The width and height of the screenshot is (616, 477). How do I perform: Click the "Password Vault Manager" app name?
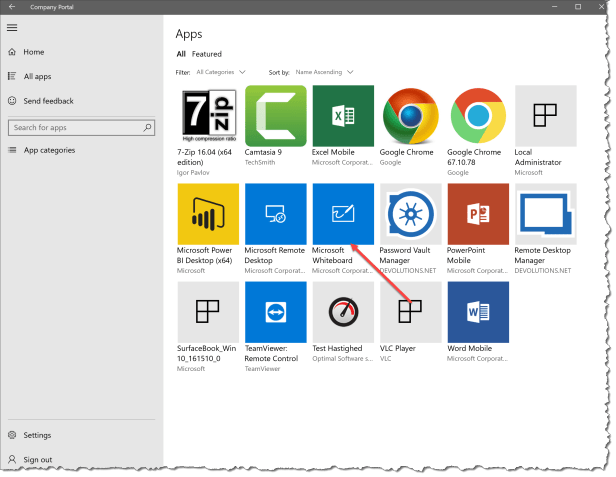[405, 255]
